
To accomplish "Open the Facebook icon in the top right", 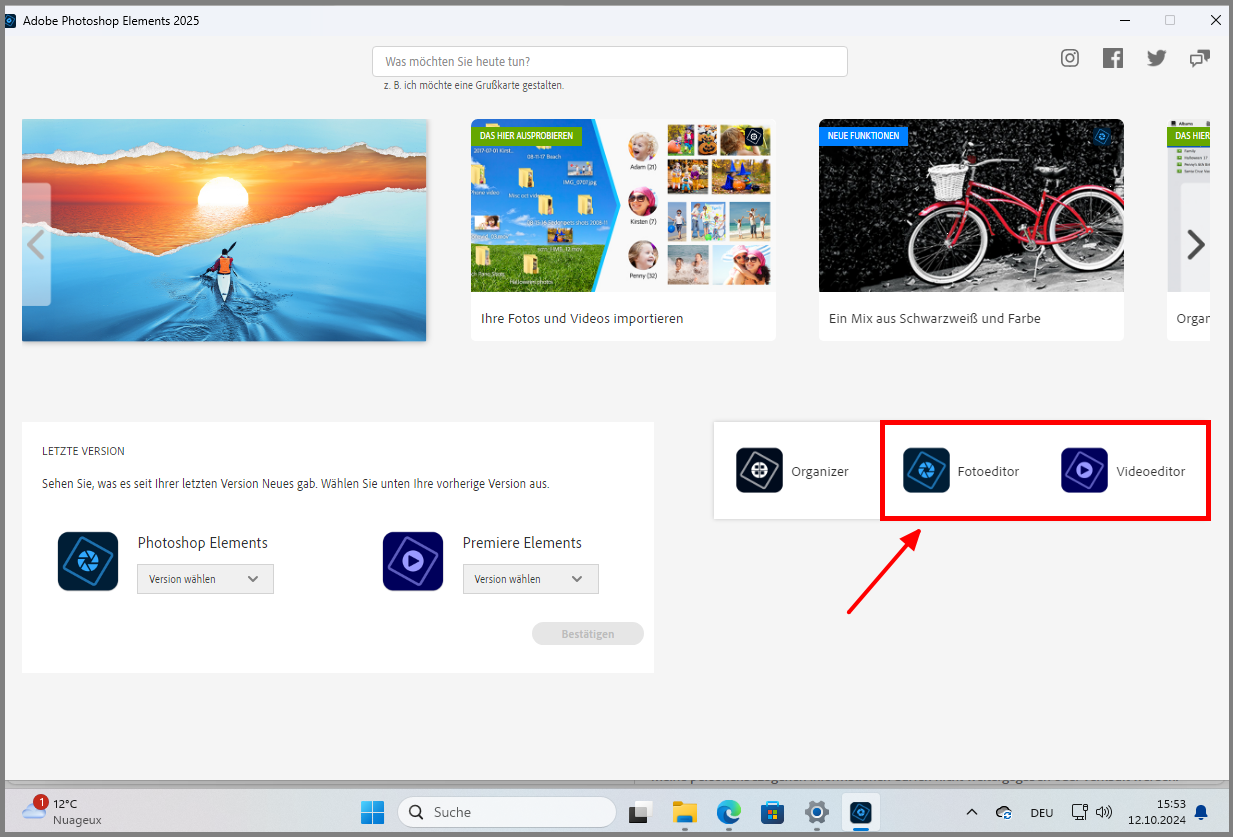I will click(x=1113, y=58).
